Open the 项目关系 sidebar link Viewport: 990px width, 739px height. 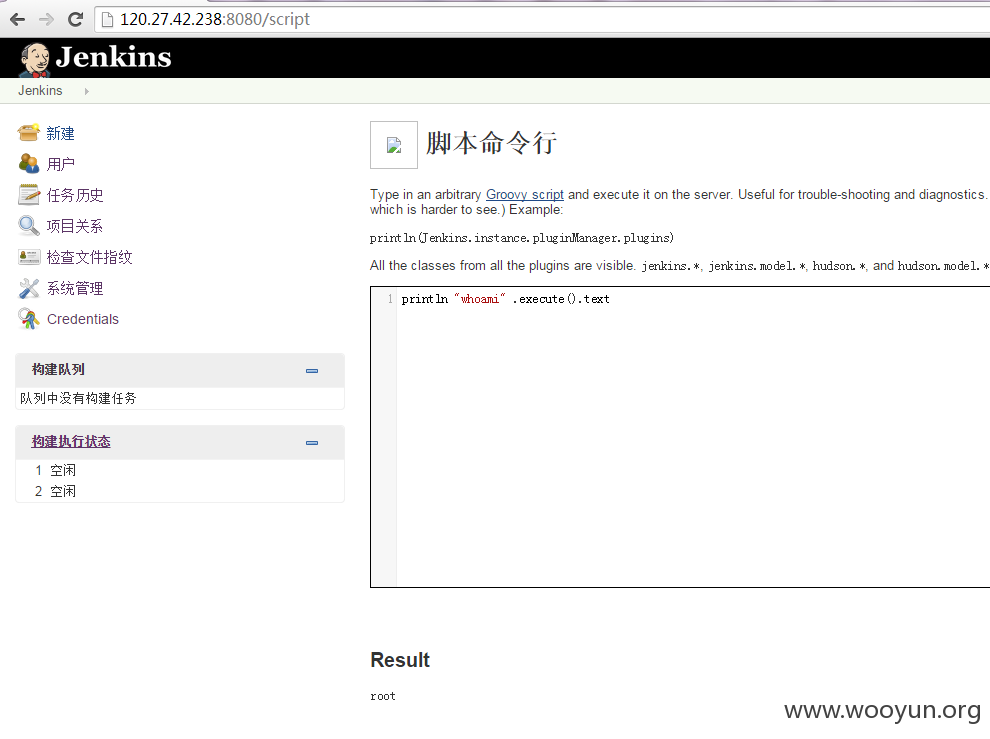click(x=75, y=226)
